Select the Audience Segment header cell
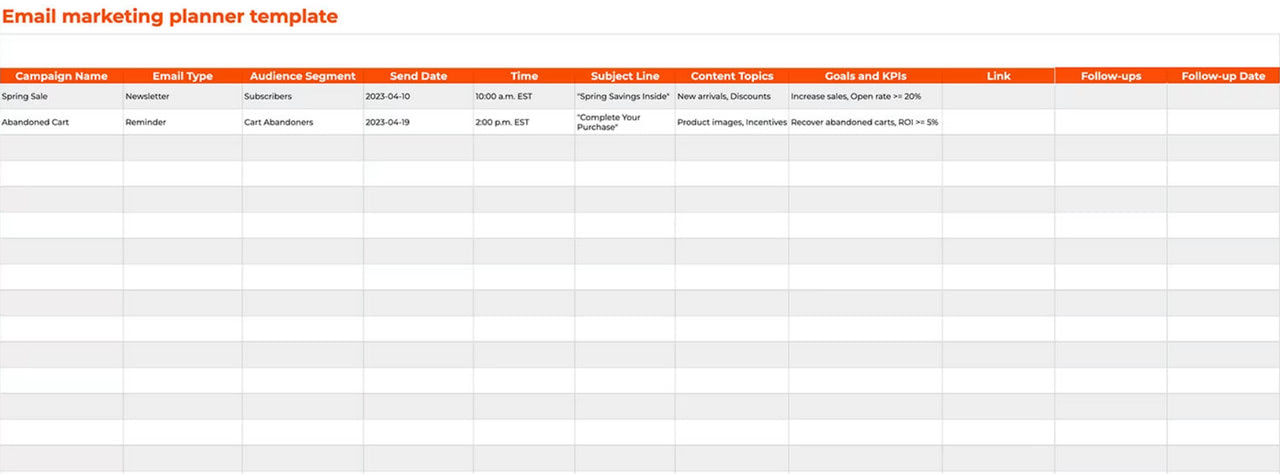 coord(303,76)
